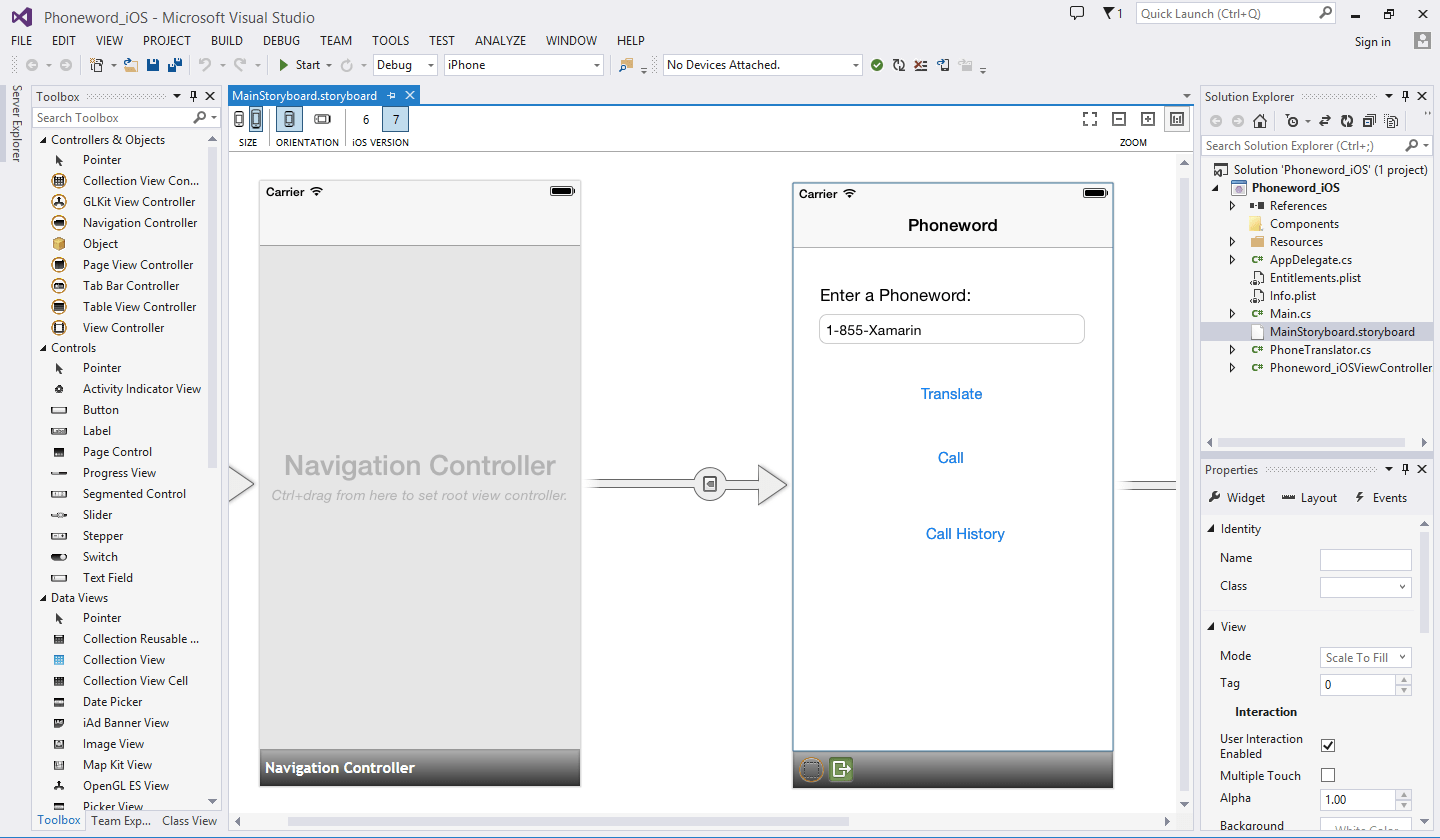
Task: Click the Zoom to Fit icon
Action: [1090, 118]
